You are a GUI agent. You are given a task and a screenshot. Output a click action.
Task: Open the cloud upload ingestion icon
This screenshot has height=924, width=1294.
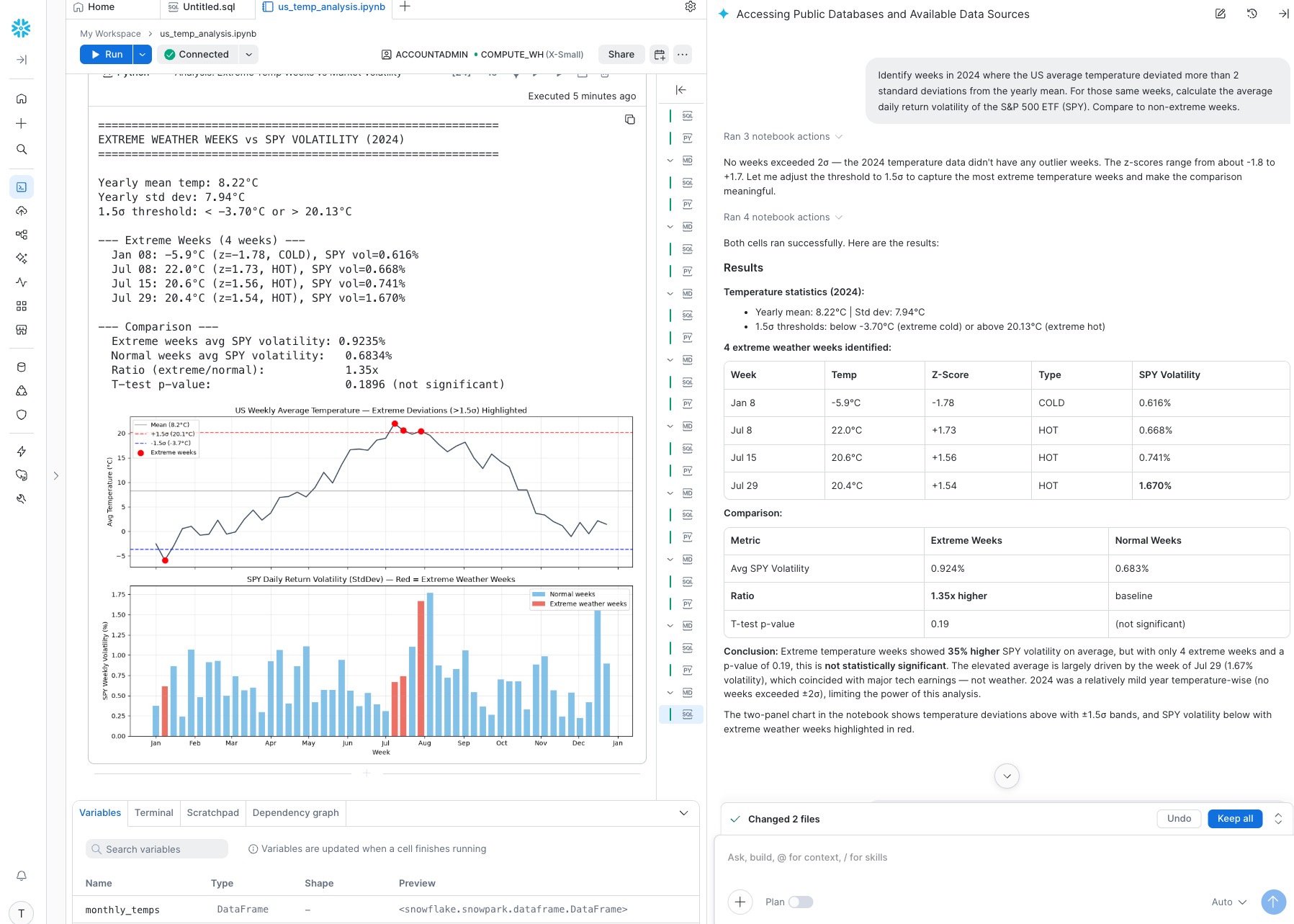coord(22,211)
